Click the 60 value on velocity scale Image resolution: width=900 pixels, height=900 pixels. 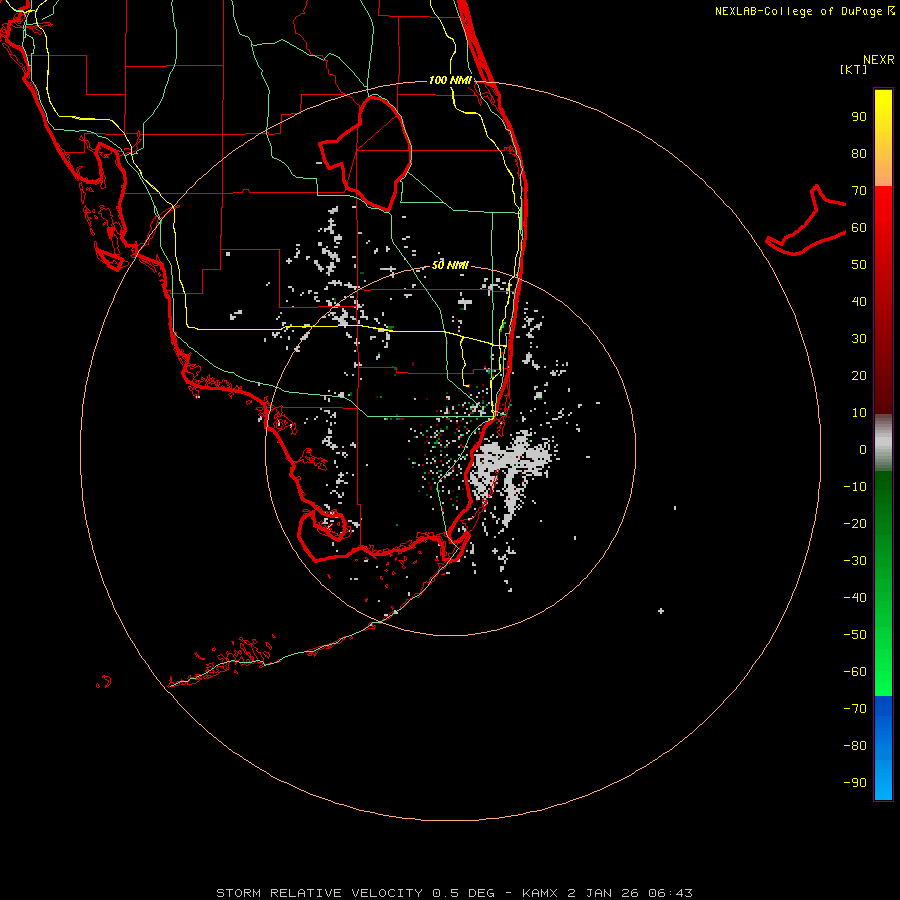point(859,227)
